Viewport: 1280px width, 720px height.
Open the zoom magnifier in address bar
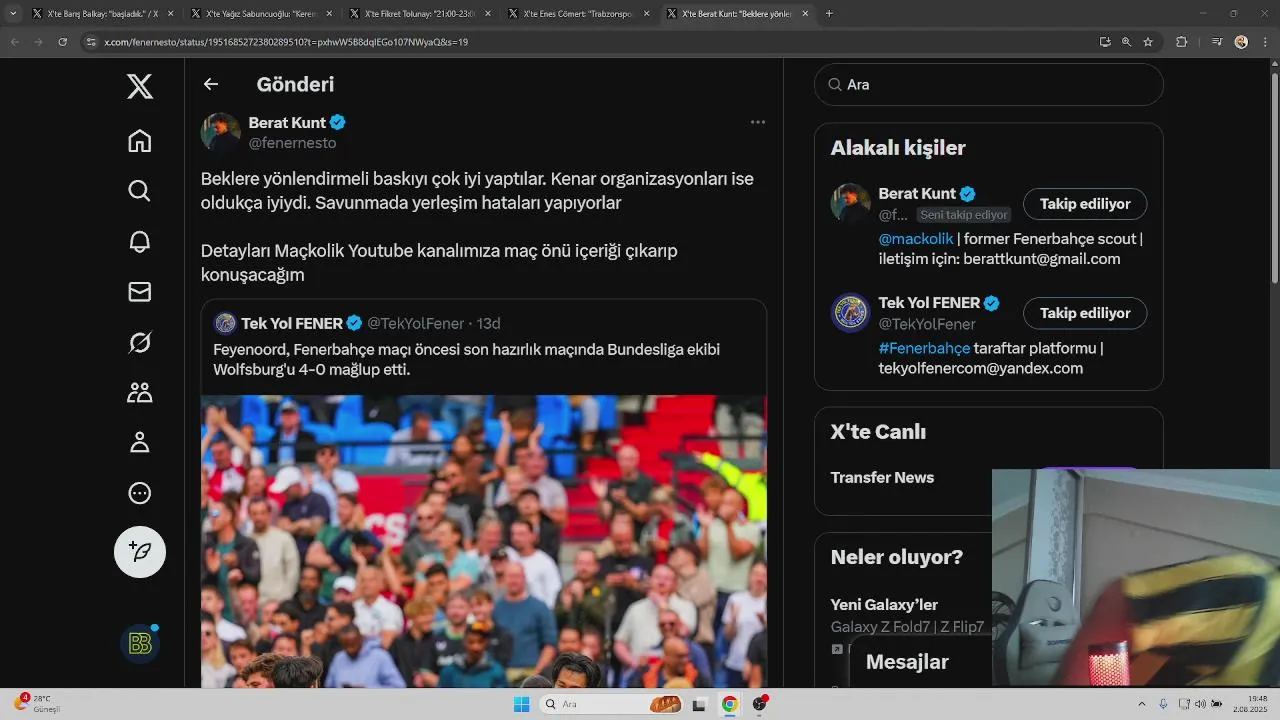(1126, 42)
